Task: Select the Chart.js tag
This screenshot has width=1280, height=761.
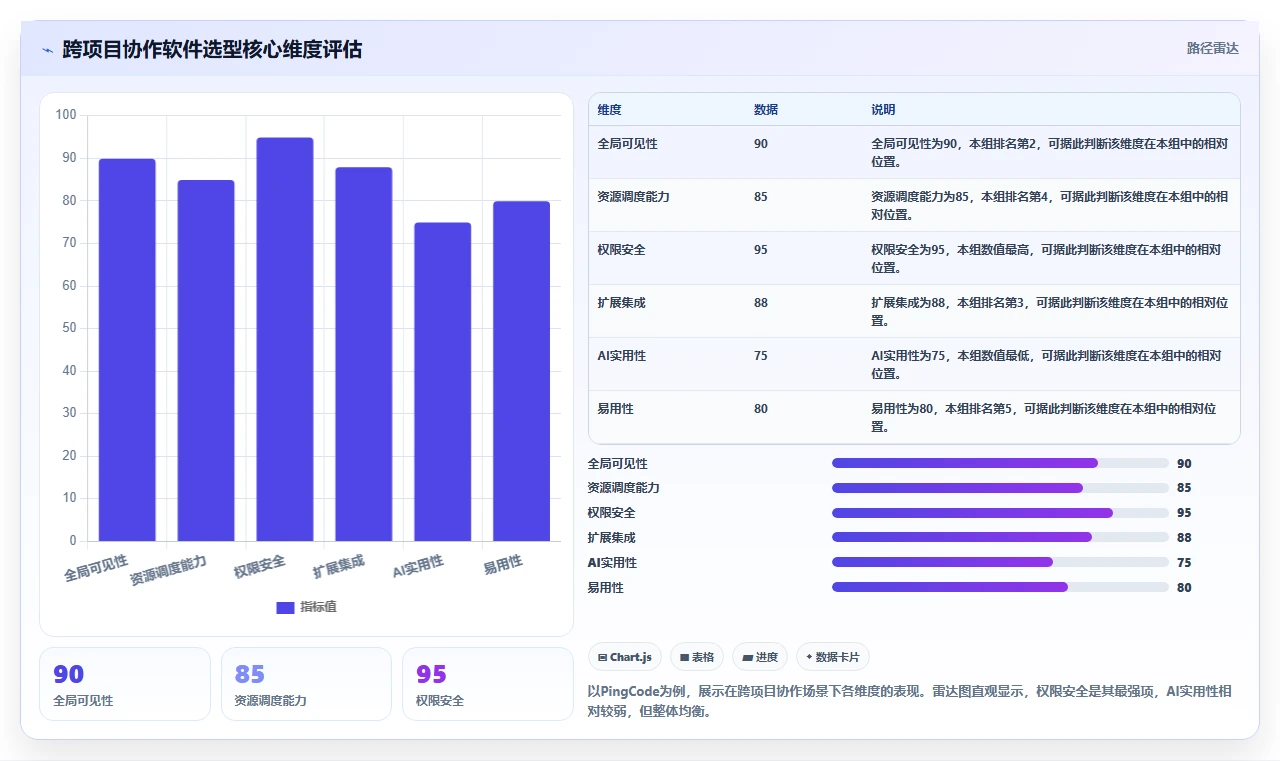Action: click(625, 657)
